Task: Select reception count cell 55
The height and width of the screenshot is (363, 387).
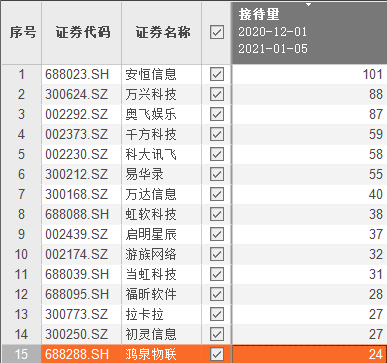Action: pos(310,174)
